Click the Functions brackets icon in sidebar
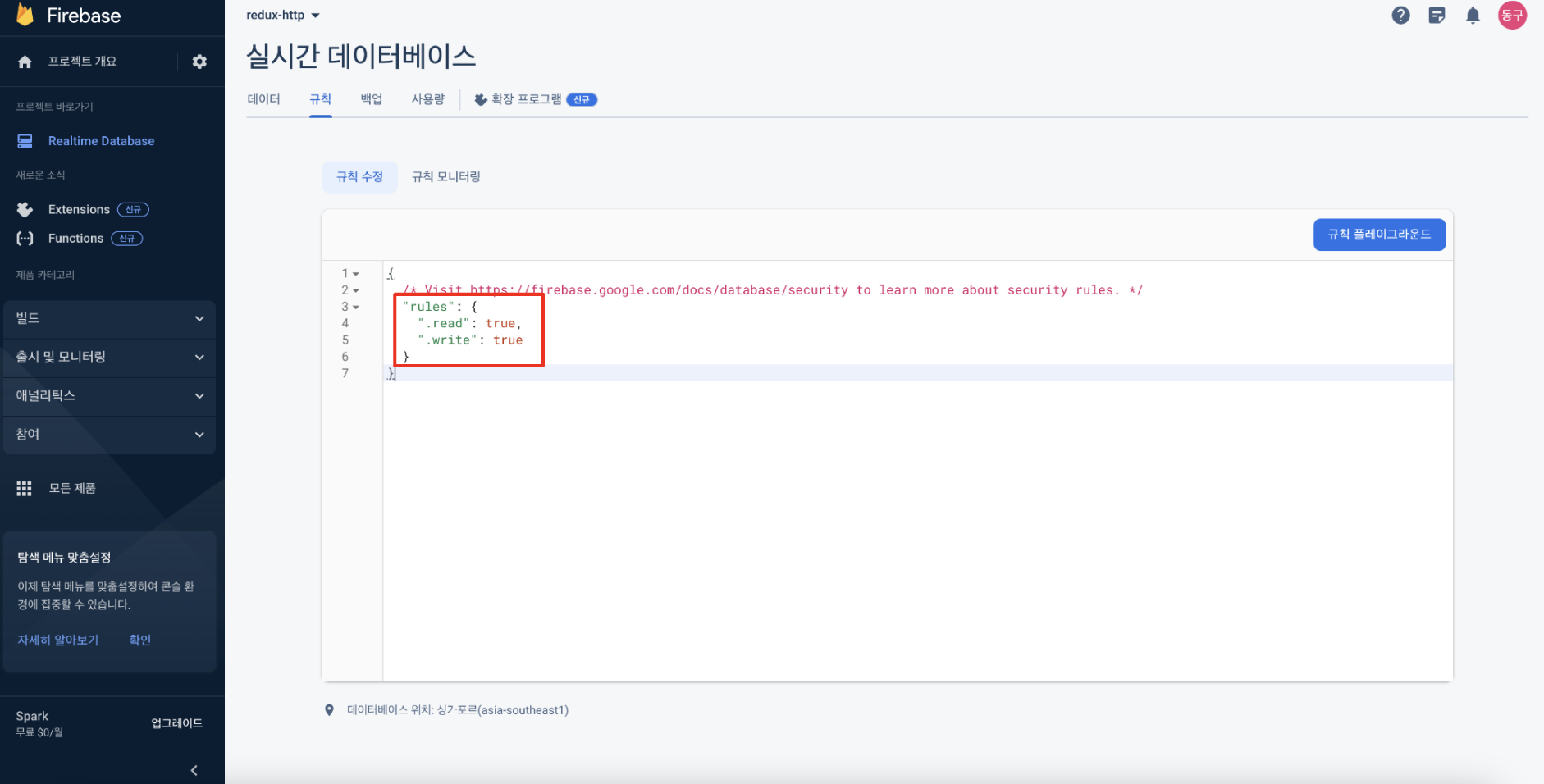 point(25,239)
